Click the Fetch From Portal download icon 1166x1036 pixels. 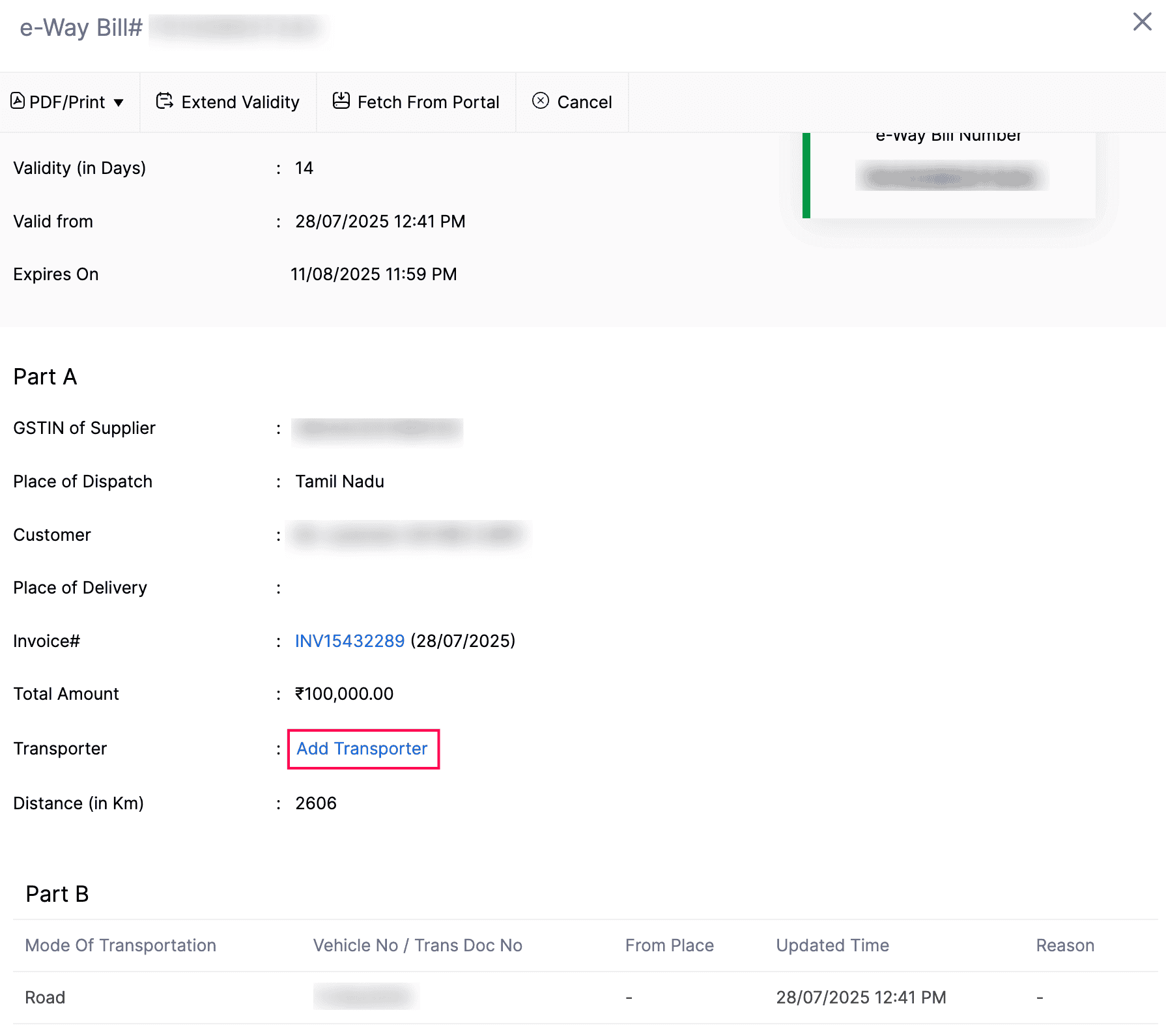[341, 101]
